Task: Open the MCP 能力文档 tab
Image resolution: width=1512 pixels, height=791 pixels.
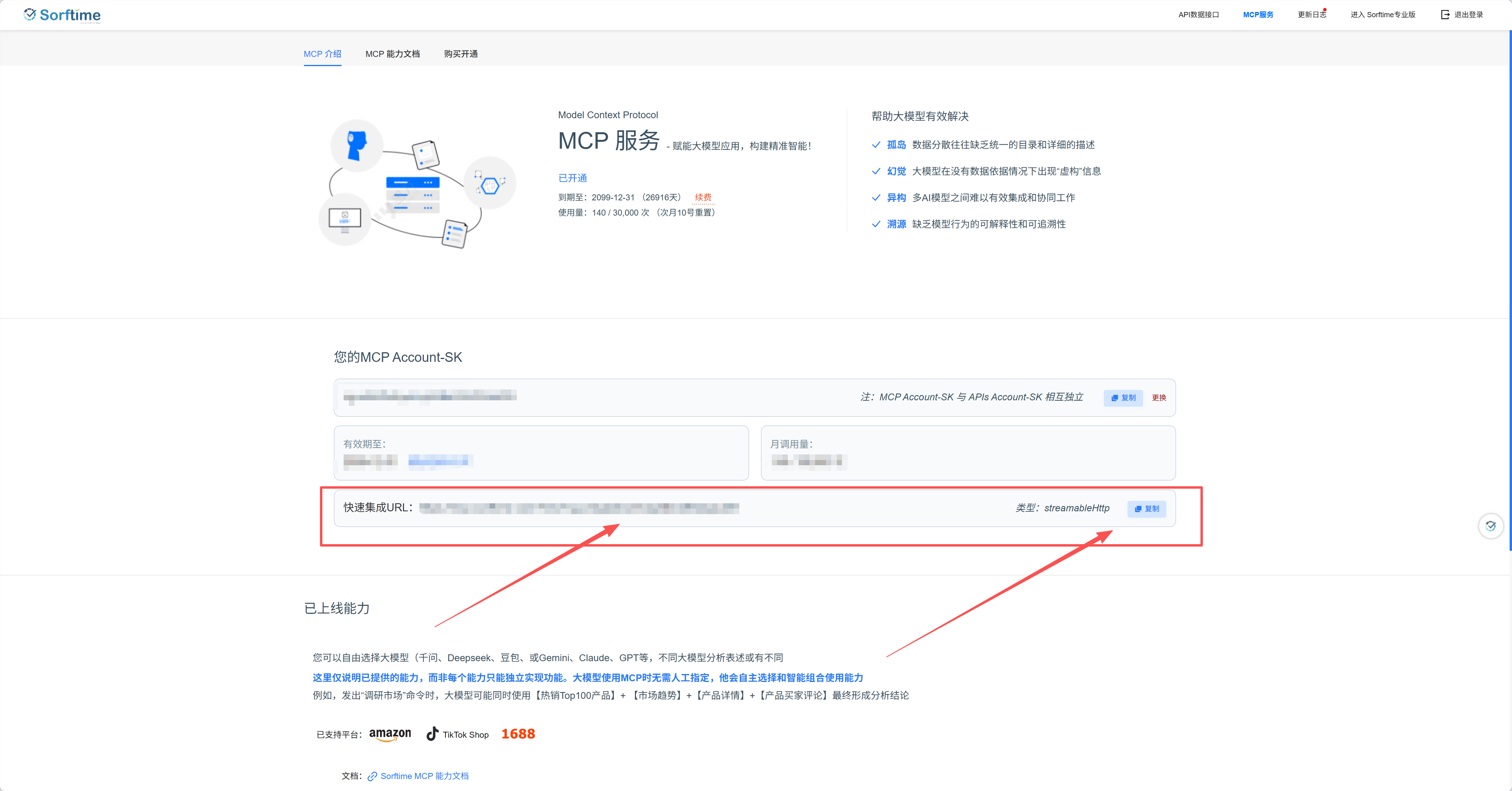Action: [x=392, y=54]
